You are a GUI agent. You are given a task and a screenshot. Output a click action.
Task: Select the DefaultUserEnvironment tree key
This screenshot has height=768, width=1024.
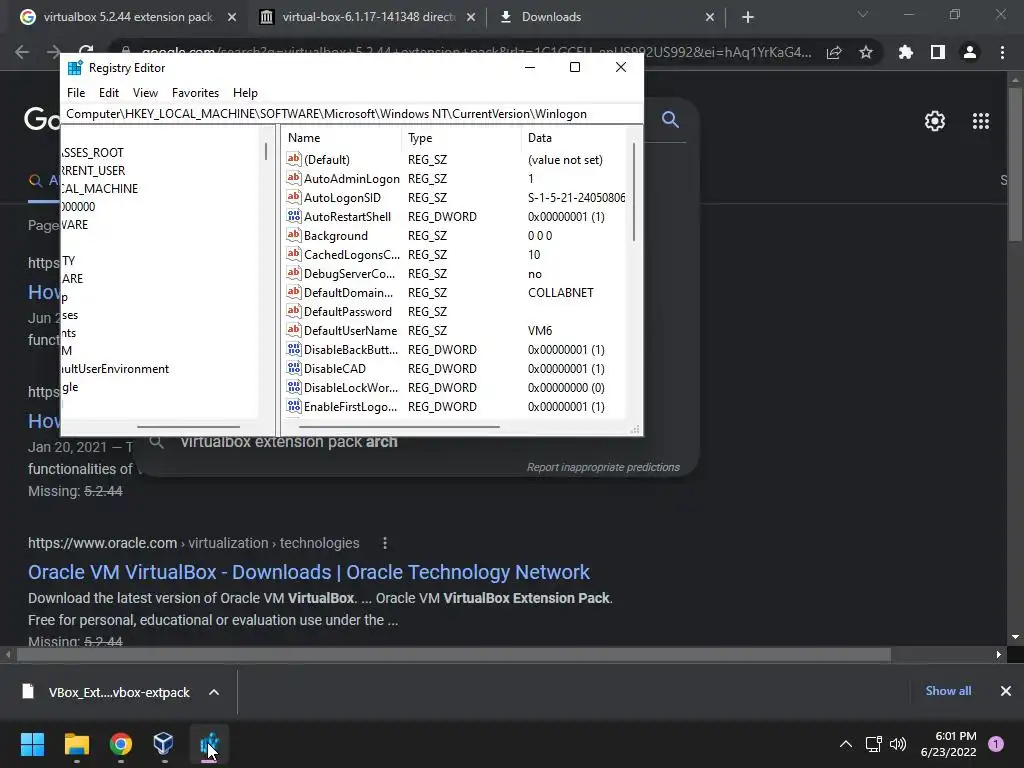[x=115, y=369]
